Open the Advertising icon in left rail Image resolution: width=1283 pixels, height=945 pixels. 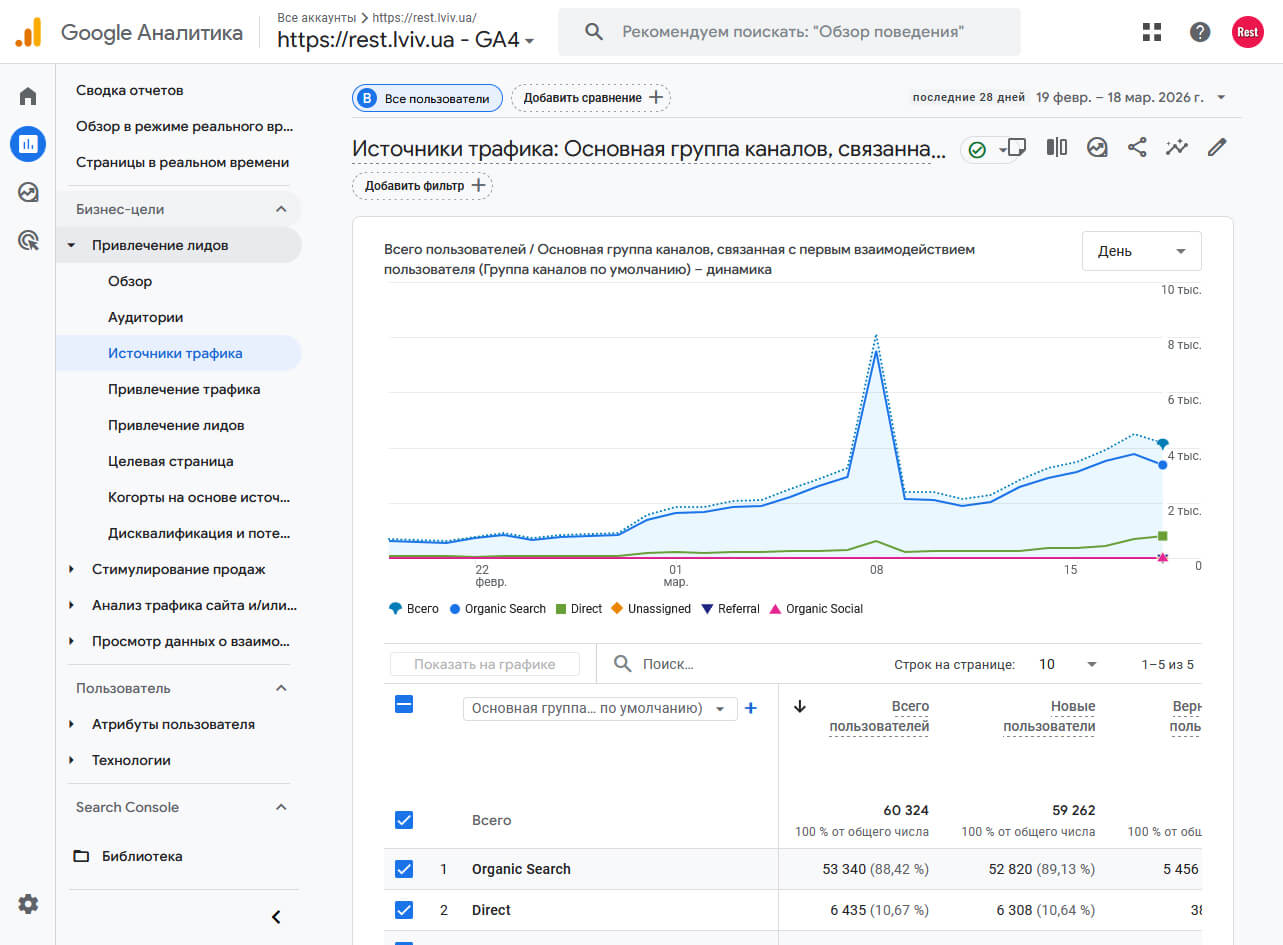point(28,240)
